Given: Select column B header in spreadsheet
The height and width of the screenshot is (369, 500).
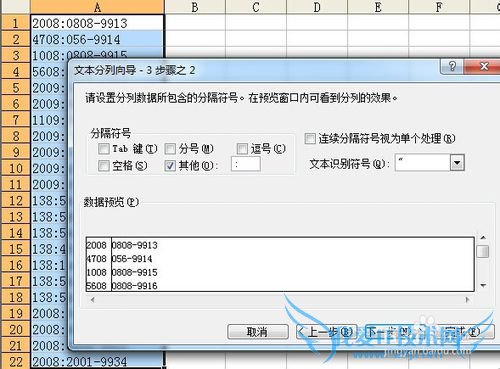Looking at the screenshot, I should coord(195,7).
